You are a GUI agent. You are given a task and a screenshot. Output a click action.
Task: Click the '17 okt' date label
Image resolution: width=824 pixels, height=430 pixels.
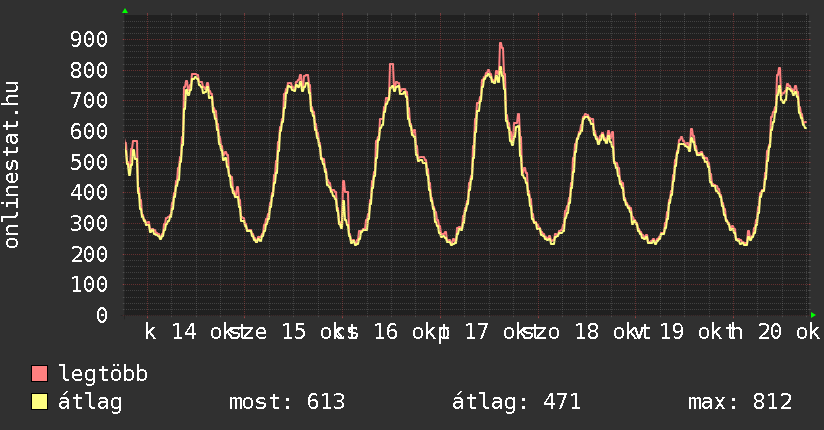coord(497,332)
